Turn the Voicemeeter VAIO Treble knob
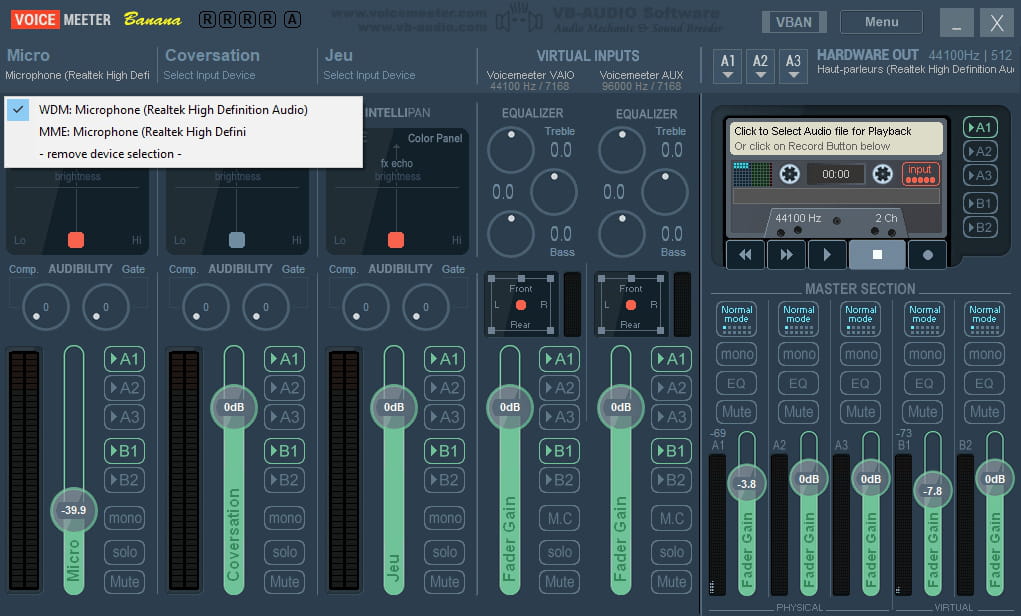 pyautogui.click(x=511, y=149)
